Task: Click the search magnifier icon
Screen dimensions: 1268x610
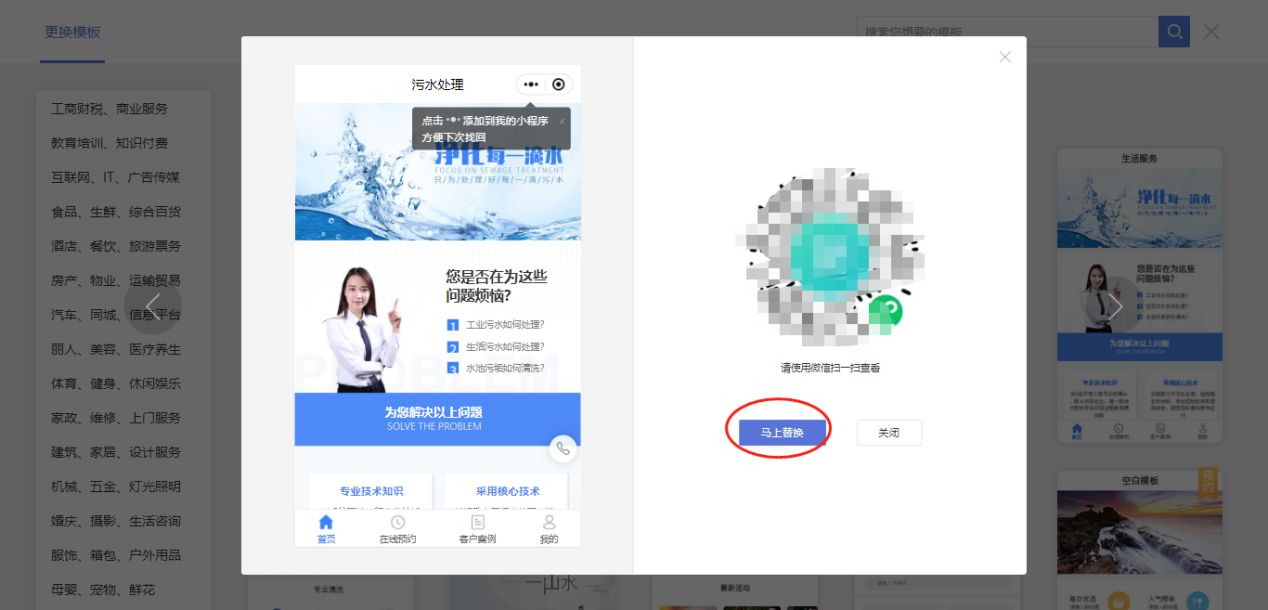Action: click(1174, 31)
